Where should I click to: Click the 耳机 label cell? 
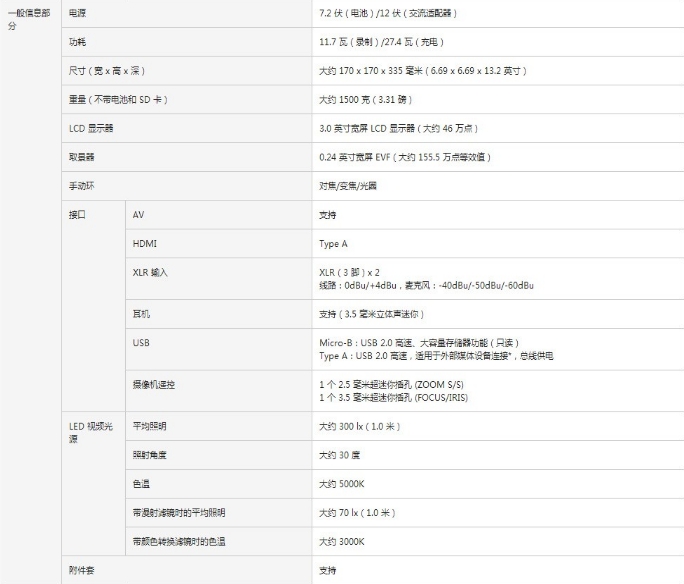tap(141, 314)
